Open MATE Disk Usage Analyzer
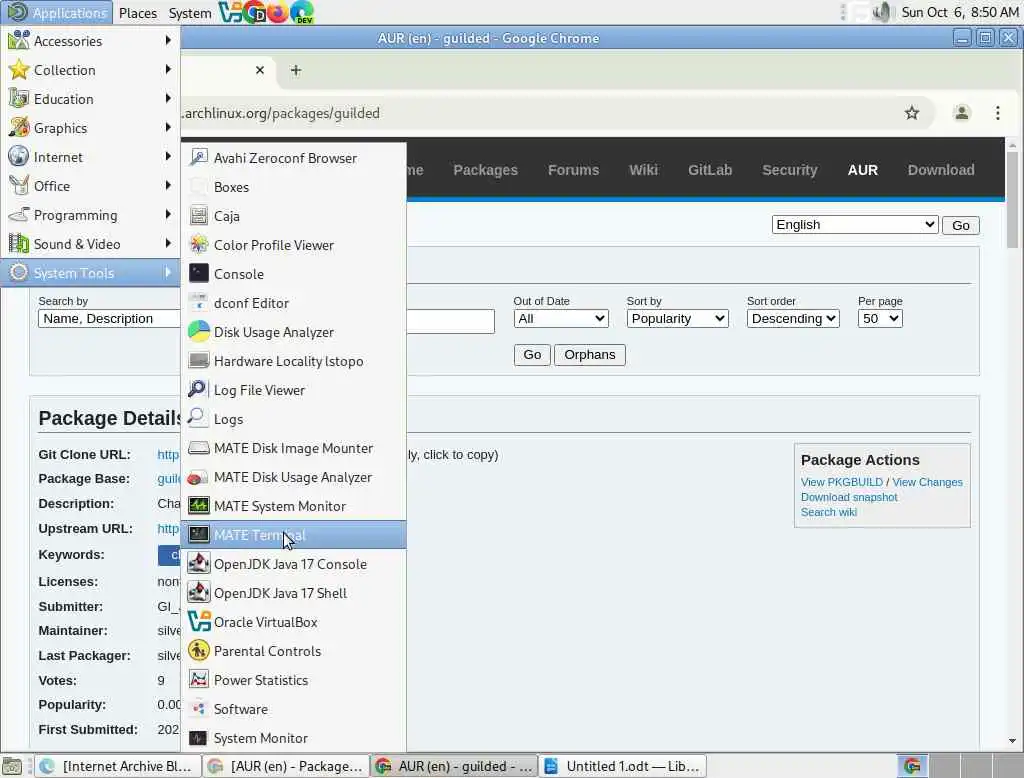The image size is (1024, 778). pyautogui.click(x=293, y=477)
